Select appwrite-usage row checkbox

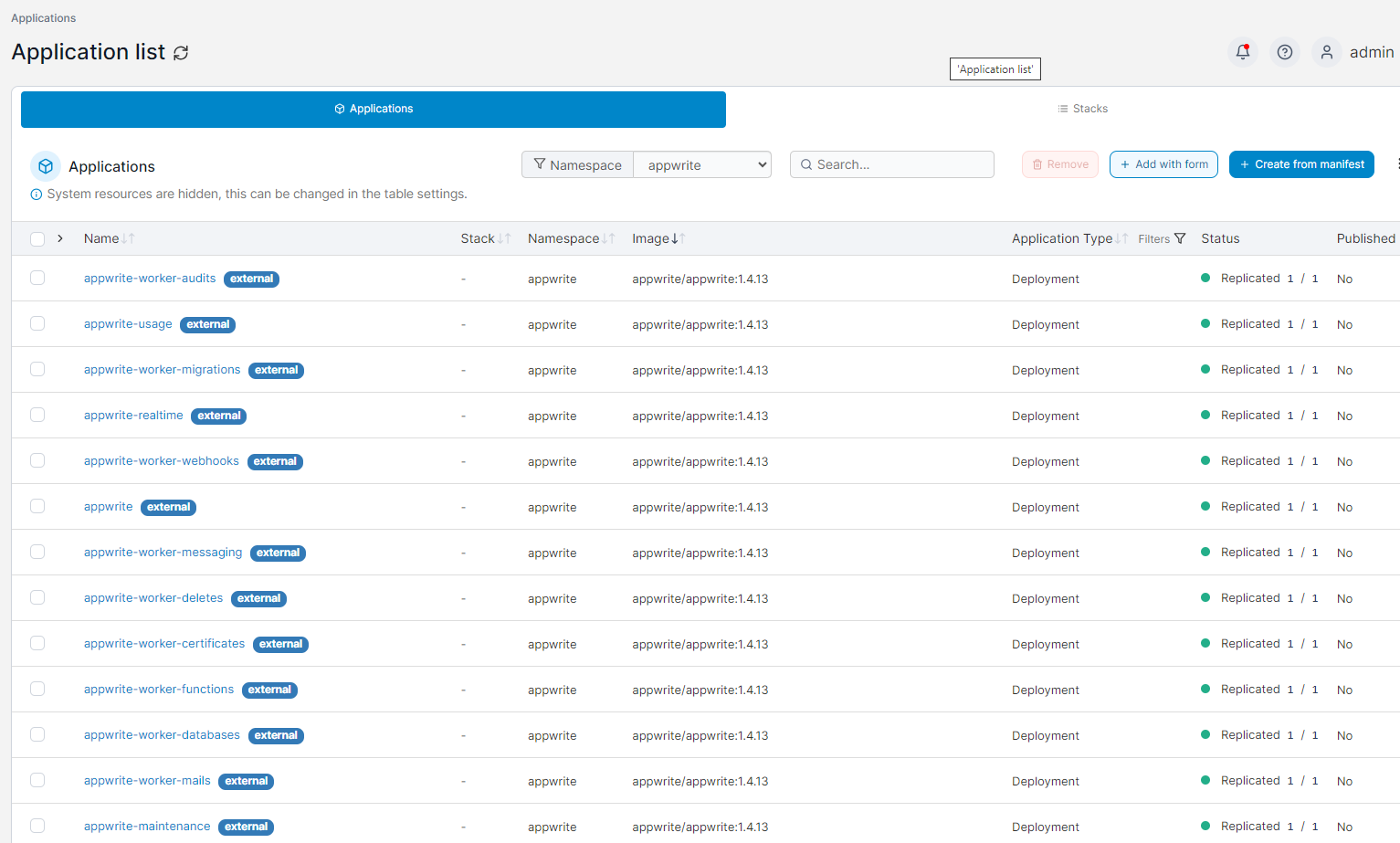point(37,323)
